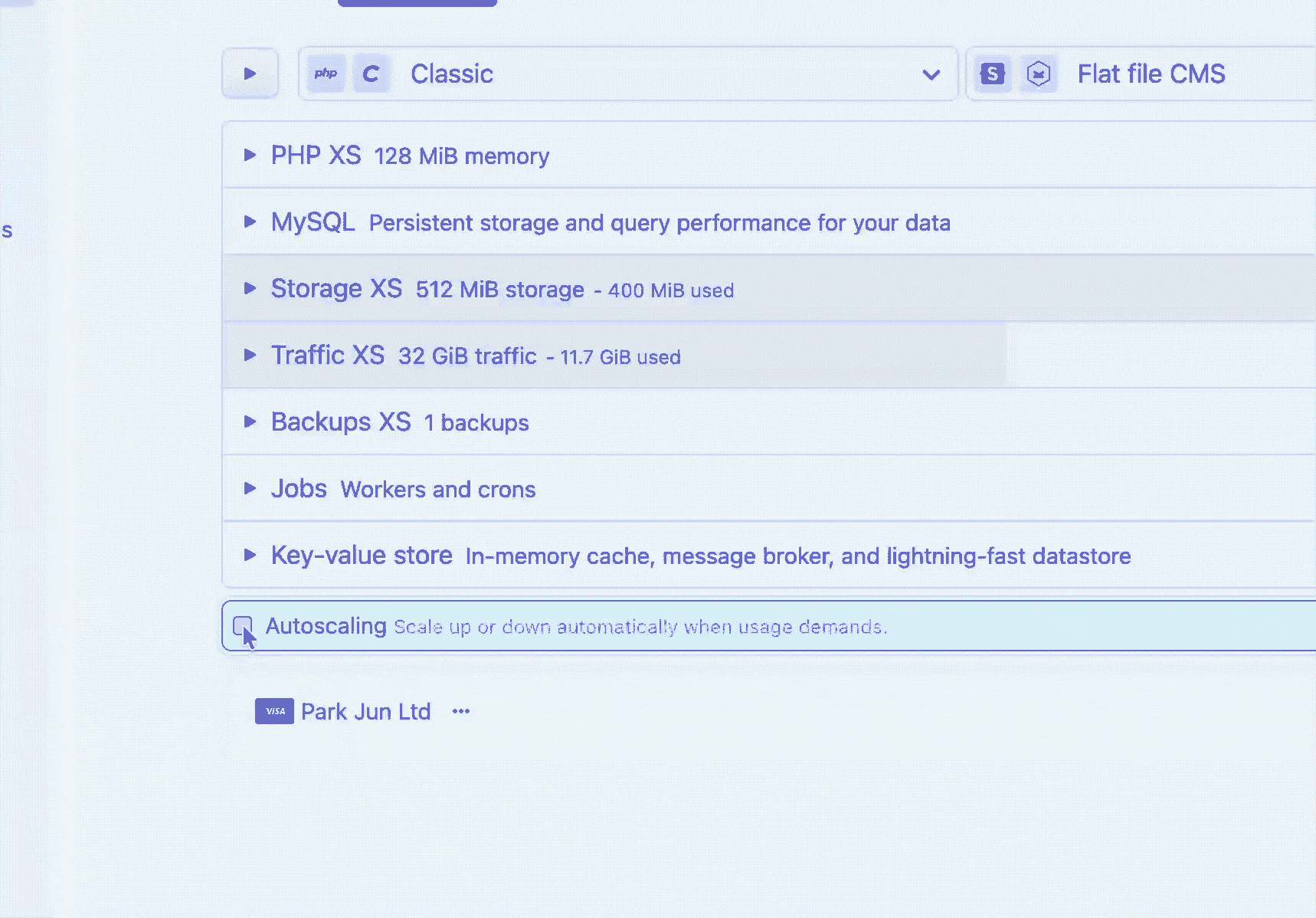Click the Visa card icon
1316x918 pixels.
click(274, 711)
